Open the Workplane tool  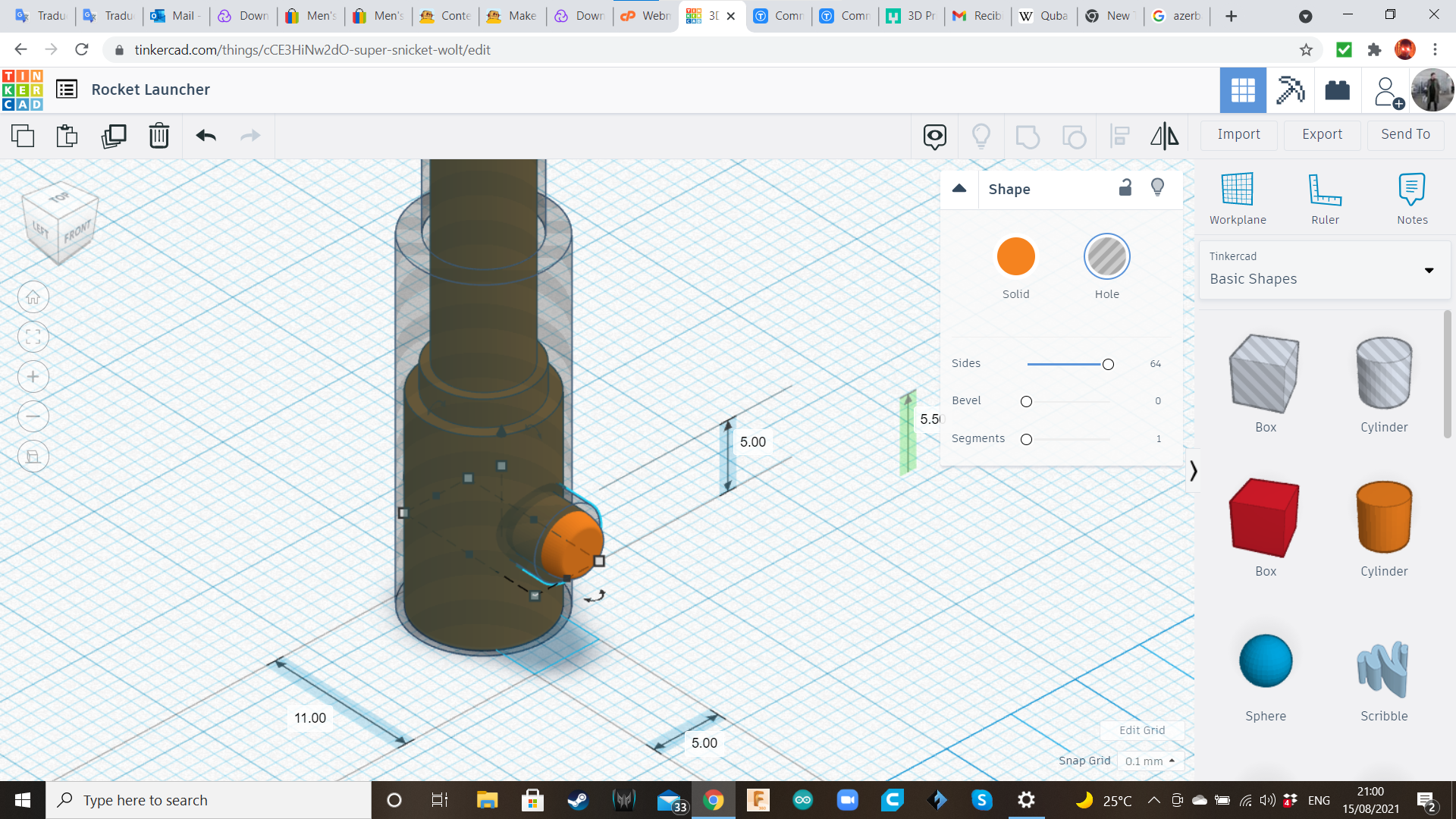point(1237,197)
